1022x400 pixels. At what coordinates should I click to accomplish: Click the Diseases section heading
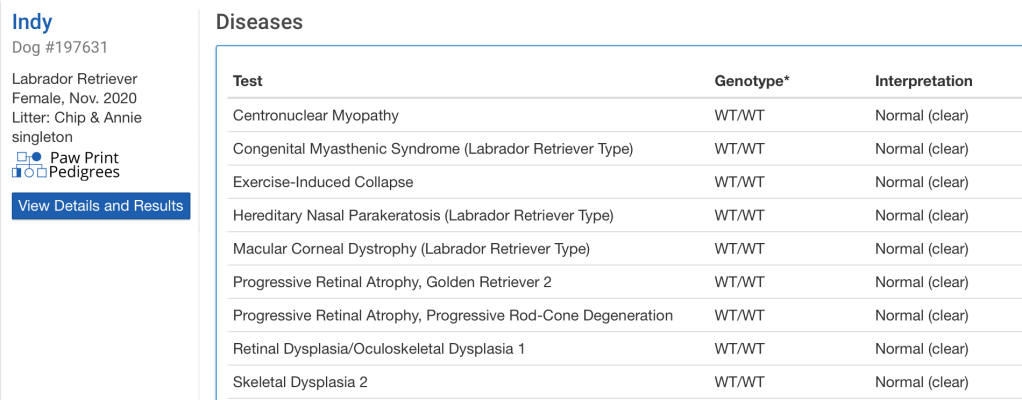(259, 21)
